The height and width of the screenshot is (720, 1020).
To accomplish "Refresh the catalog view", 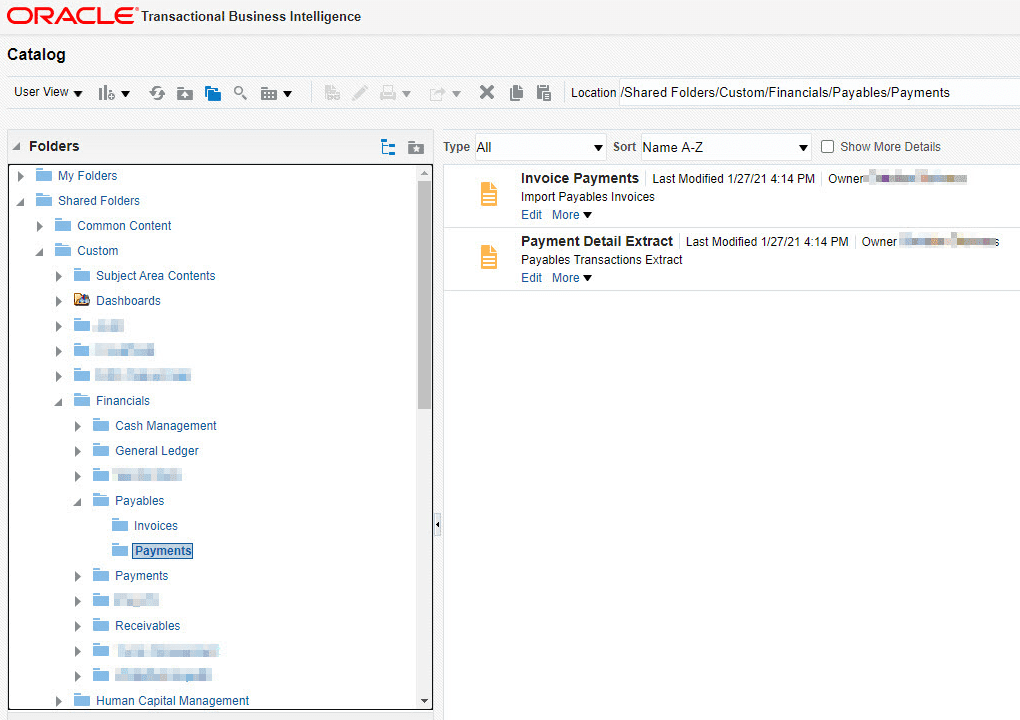I will coord(157,93).
